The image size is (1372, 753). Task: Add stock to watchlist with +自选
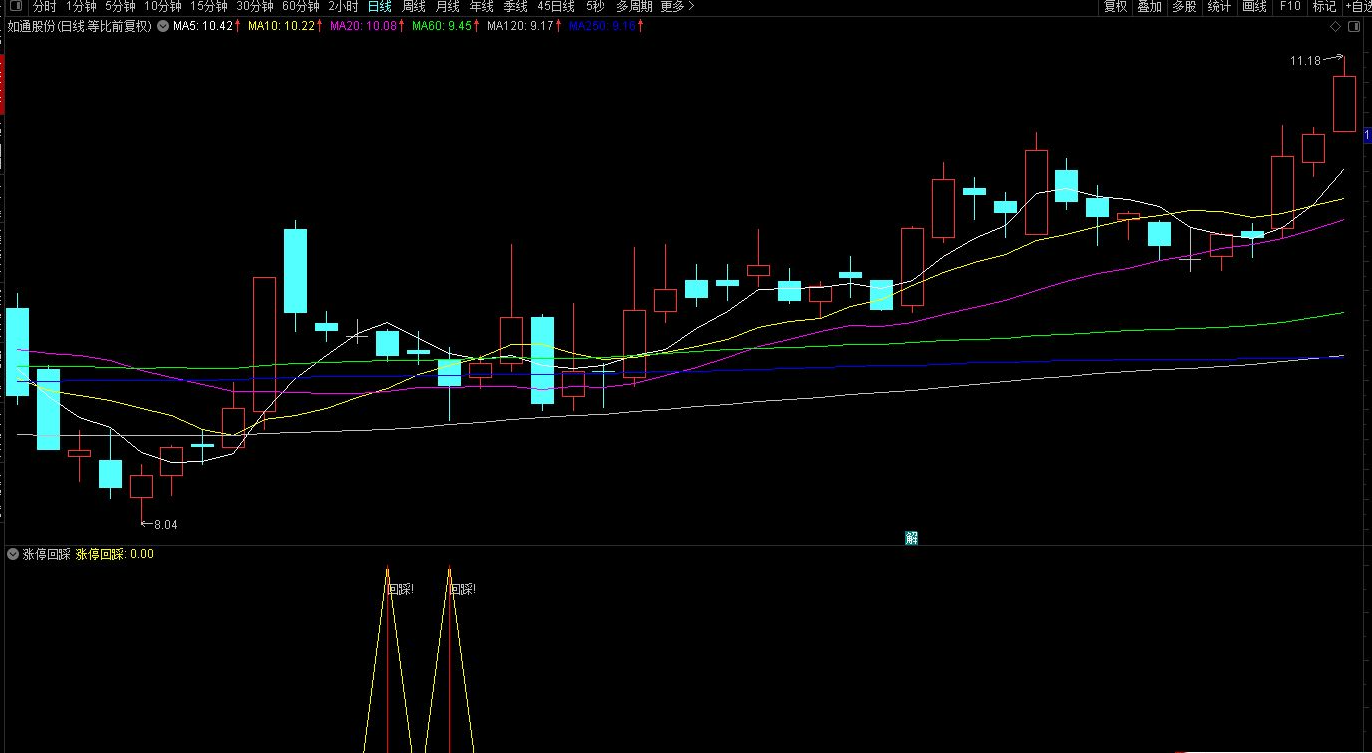(1357, 6)
